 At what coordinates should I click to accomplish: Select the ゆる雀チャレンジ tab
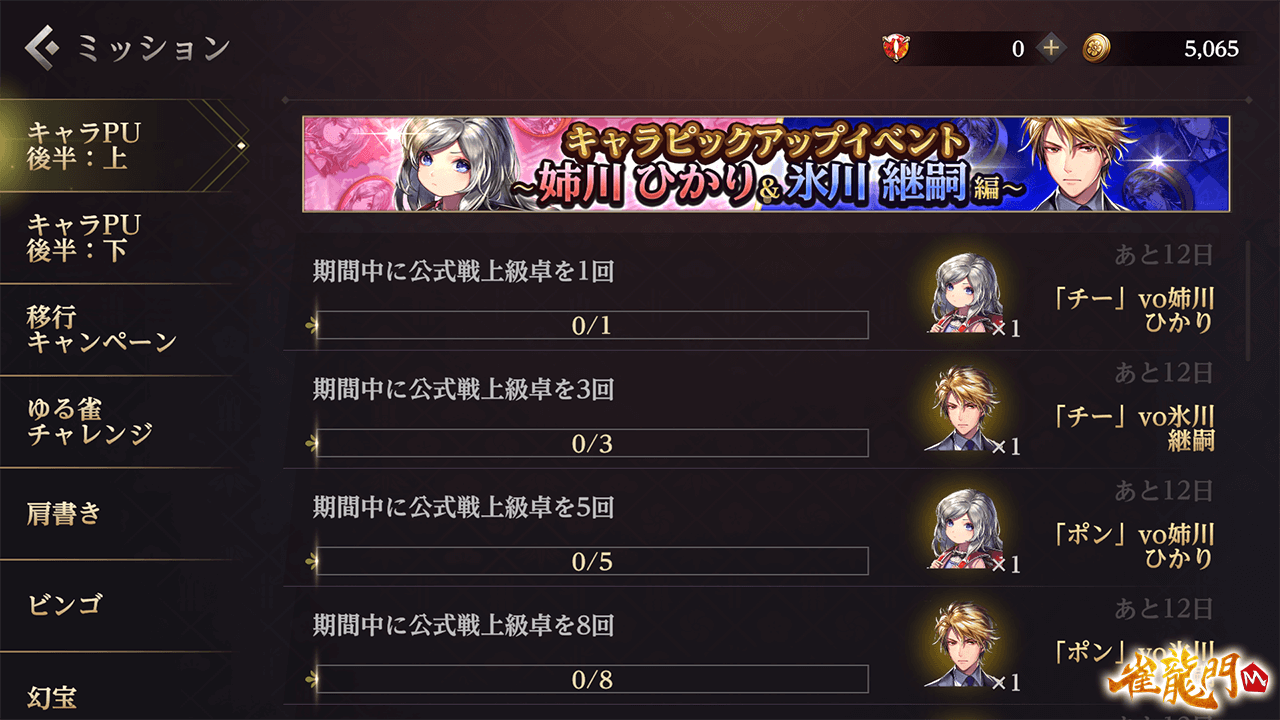(x=117, y=421)
